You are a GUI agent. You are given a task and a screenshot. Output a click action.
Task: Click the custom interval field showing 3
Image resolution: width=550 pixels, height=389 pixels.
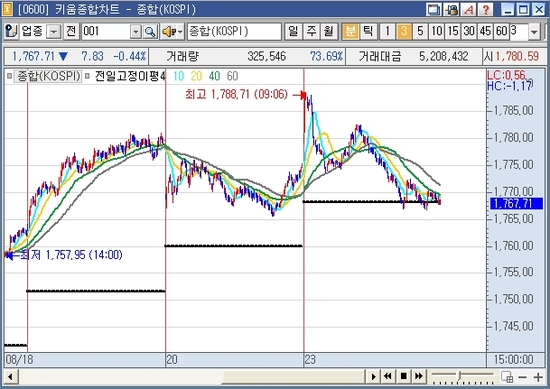(519, 32)
